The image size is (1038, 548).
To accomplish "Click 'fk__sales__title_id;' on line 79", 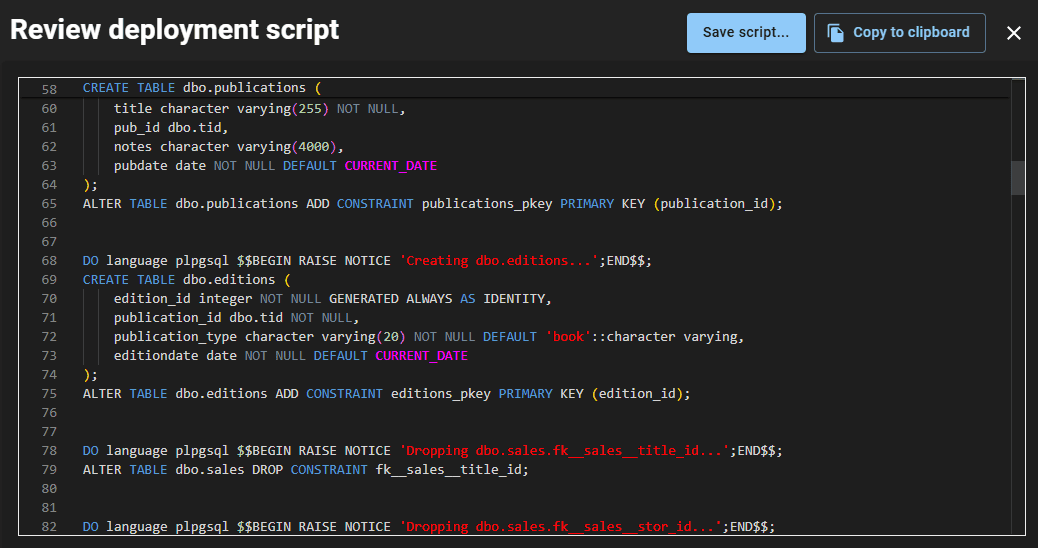I will (x=452, y=470).
